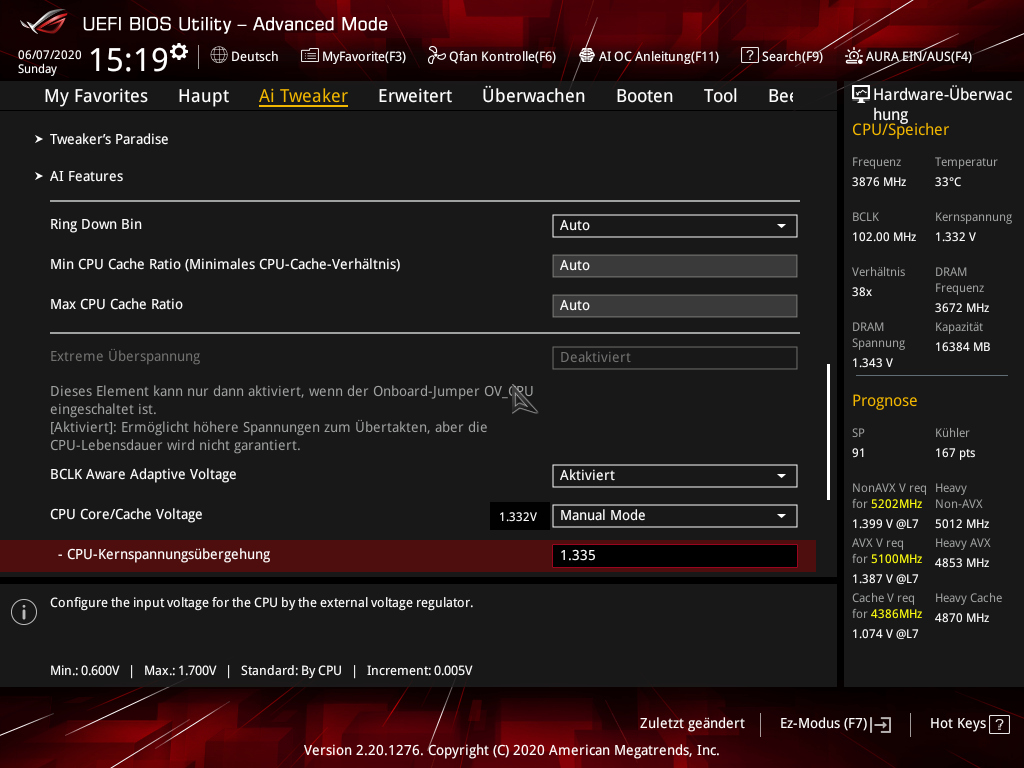Click the MyFavorite list icon
Image resolution: width=1024 pixels, height=768 pixels.
pyautogui.click(x=310, y=56)
